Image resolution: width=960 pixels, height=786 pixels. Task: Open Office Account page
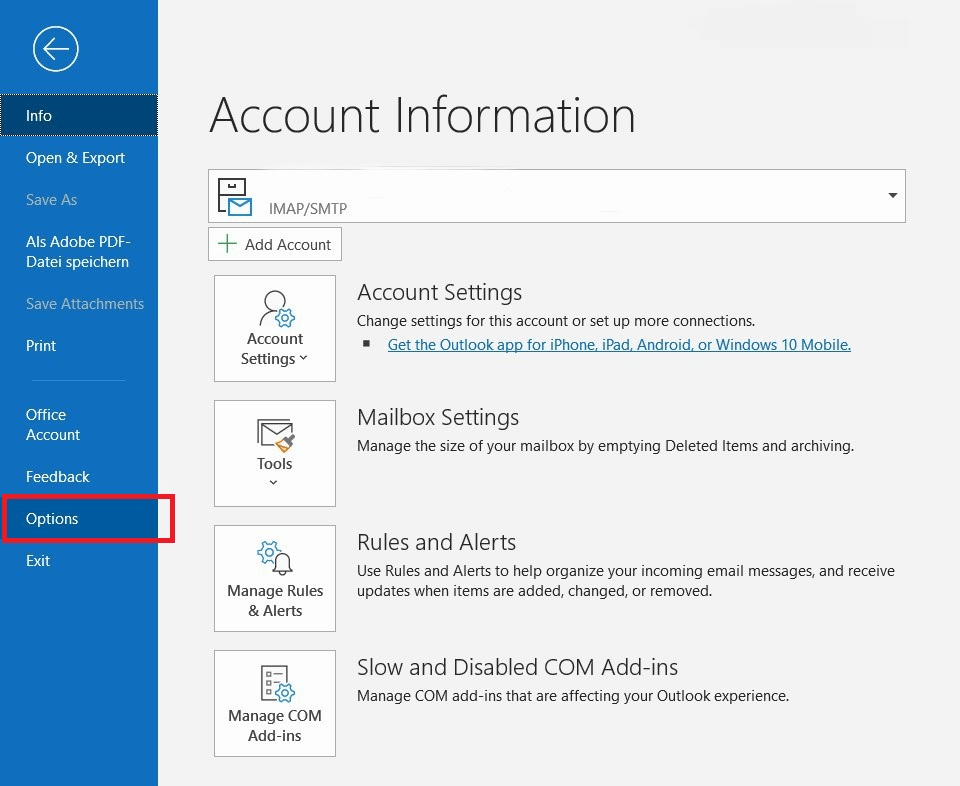pos(79,425)
